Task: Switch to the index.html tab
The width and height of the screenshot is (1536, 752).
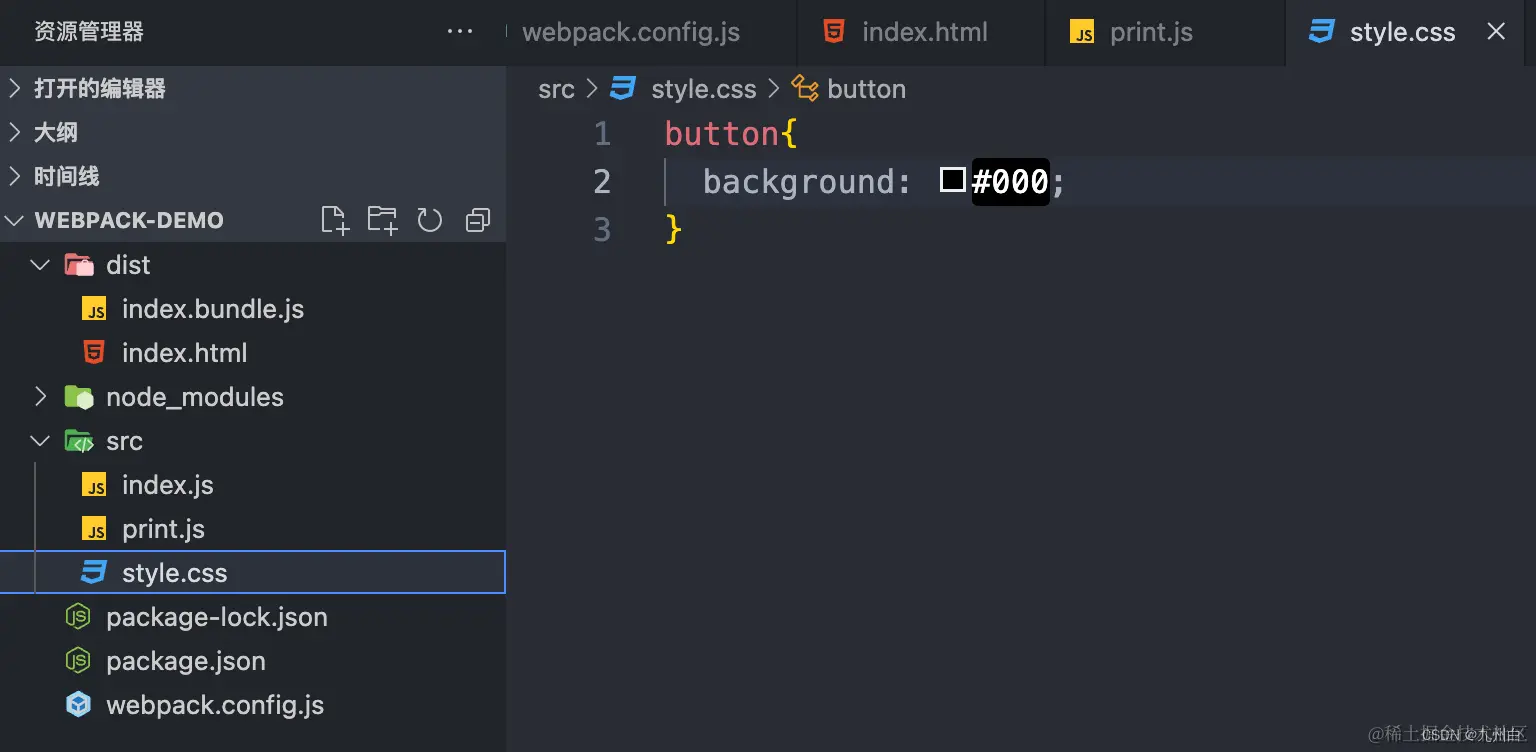Action: click(x=921, y=32)
